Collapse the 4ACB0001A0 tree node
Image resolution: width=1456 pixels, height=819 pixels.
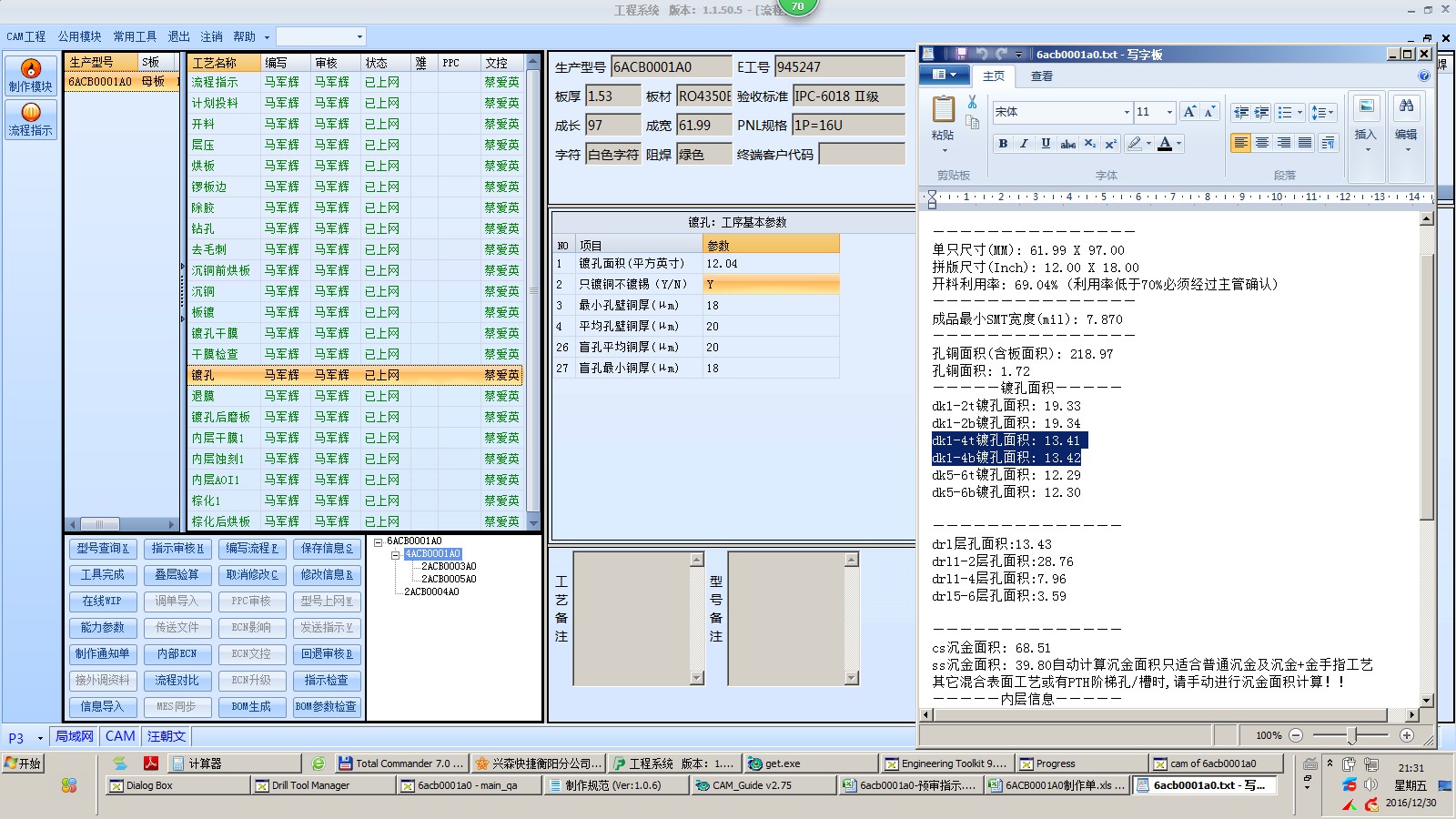point(396,554)
